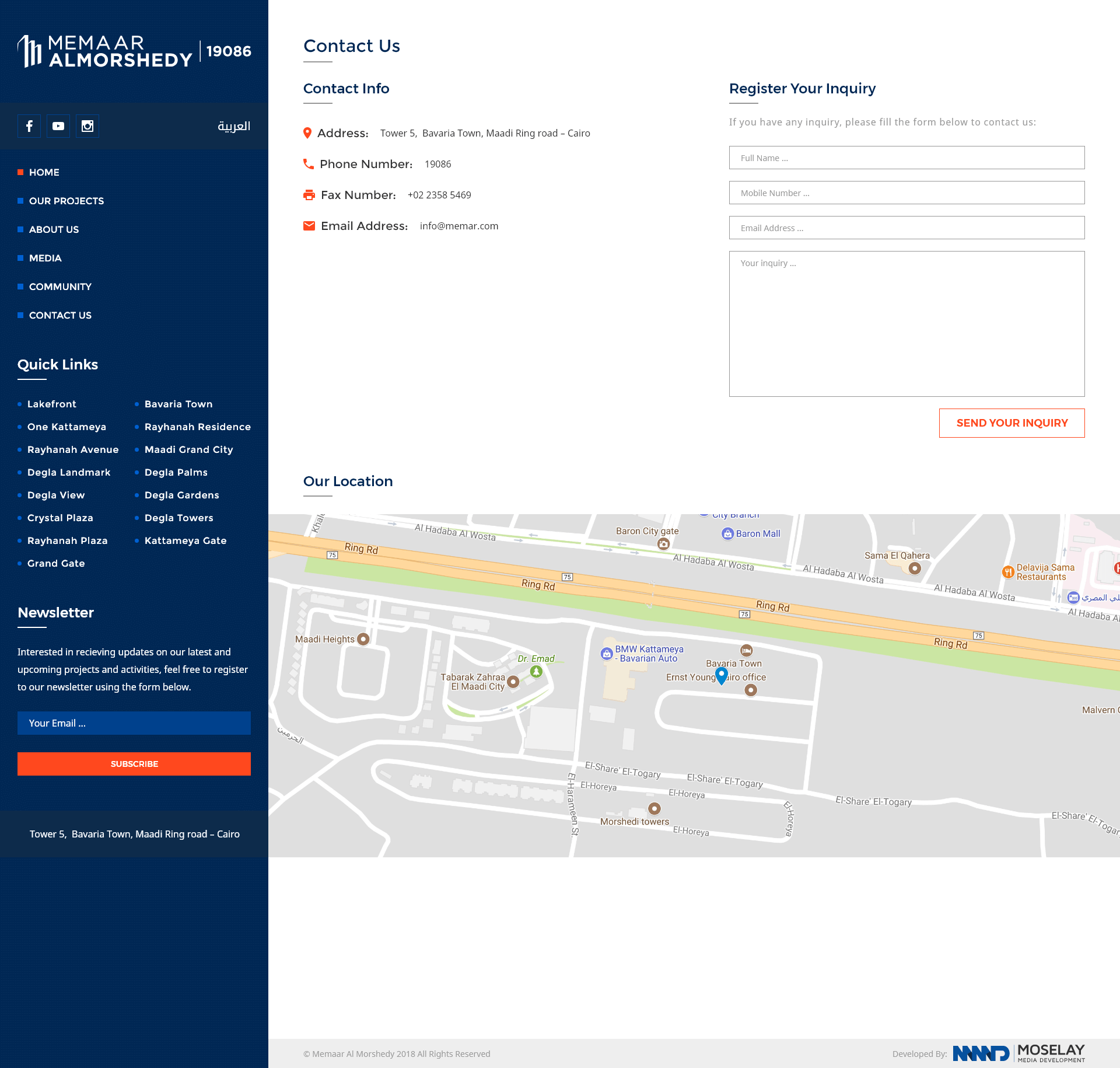Focus the newsletter Your Email field

point(134,723)
